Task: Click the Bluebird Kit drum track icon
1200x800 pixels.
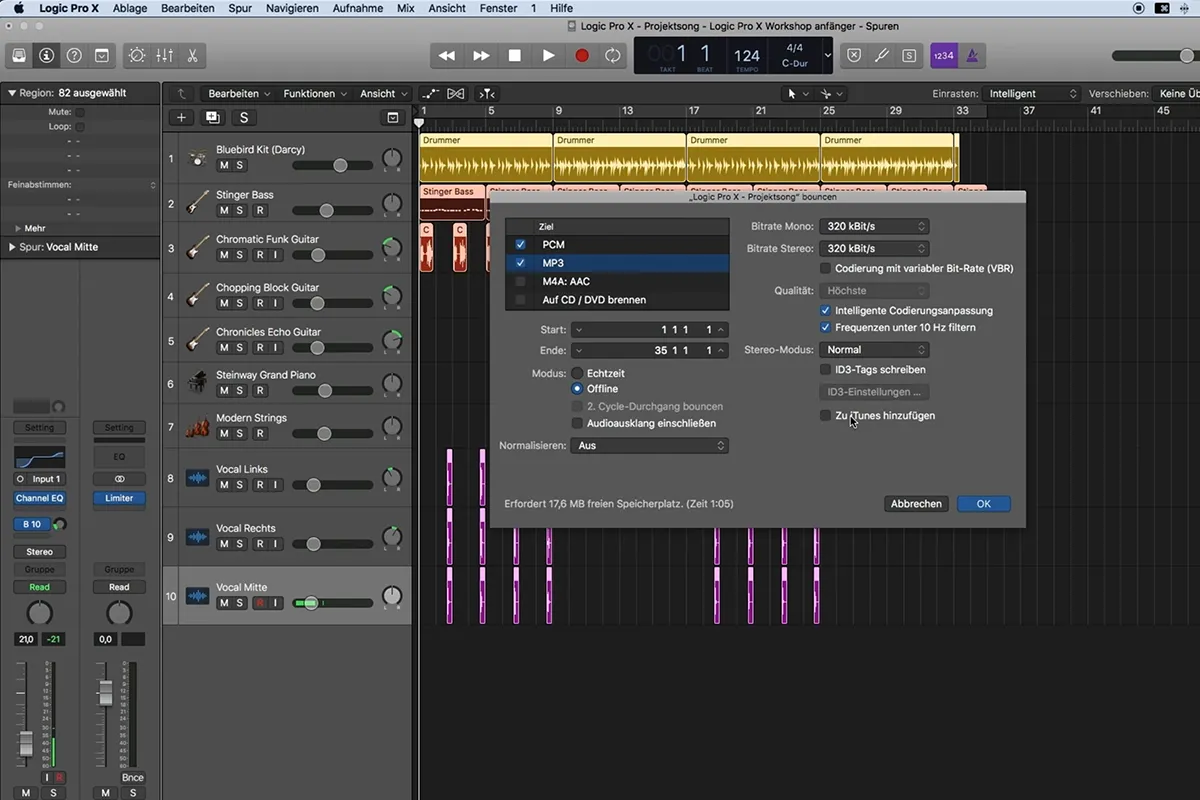Action: (x=197, y=158)
